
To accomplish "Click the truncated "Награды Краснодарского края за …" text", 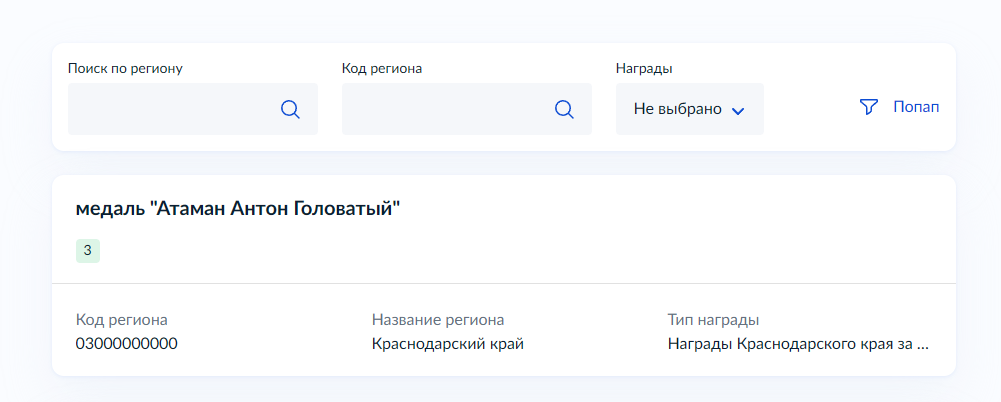I will tap(798, 344).
